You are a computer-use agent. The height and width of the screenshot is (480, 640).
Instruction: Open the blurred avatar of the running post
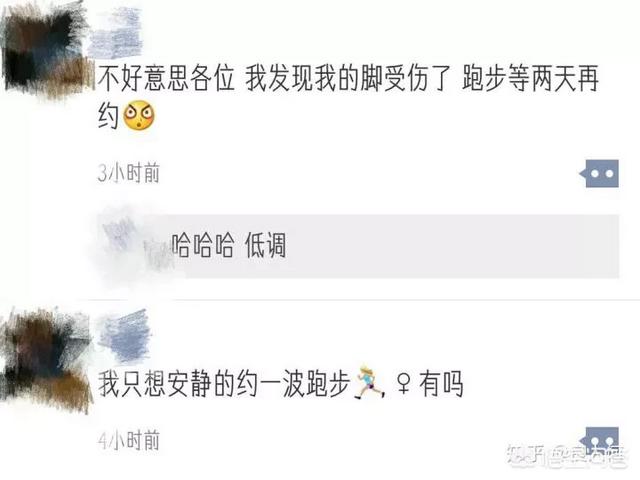46,361
